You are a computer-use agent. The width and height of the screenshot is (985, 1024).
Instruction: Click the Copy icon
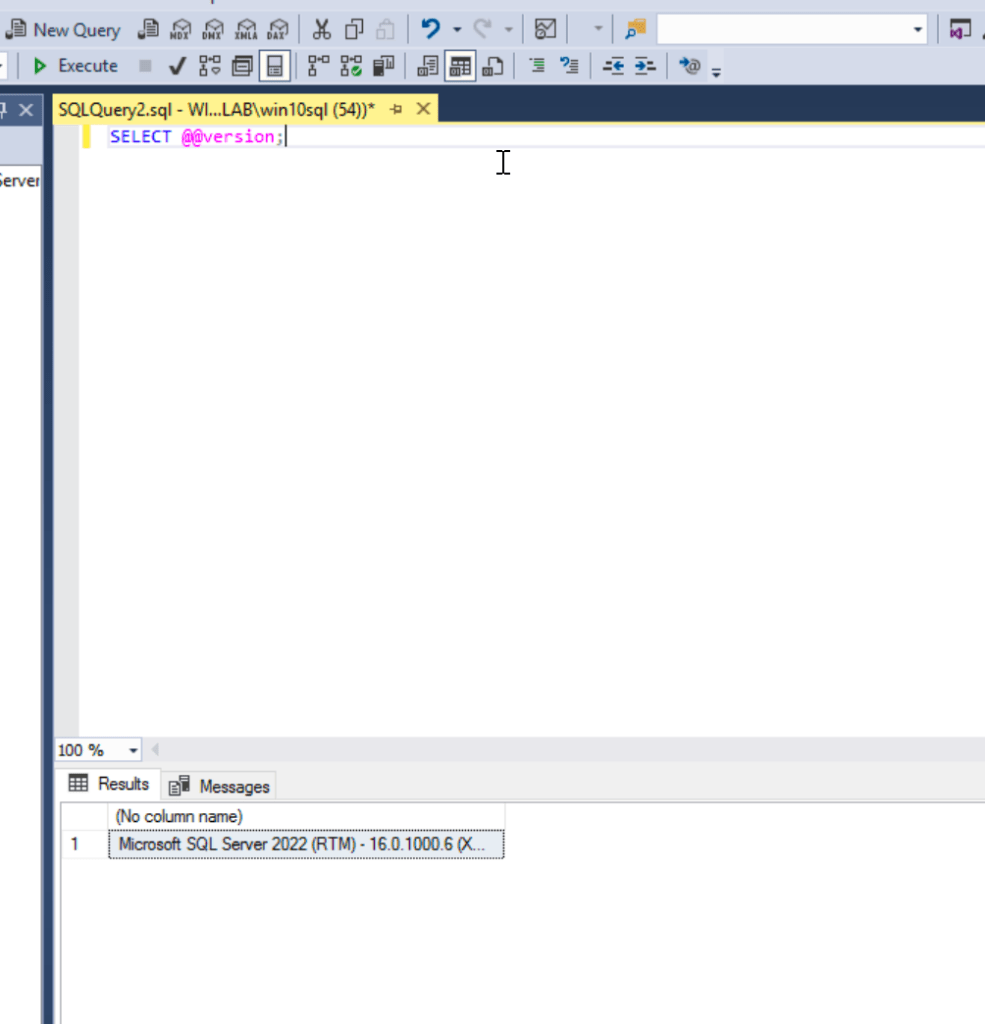click(354, 29)
